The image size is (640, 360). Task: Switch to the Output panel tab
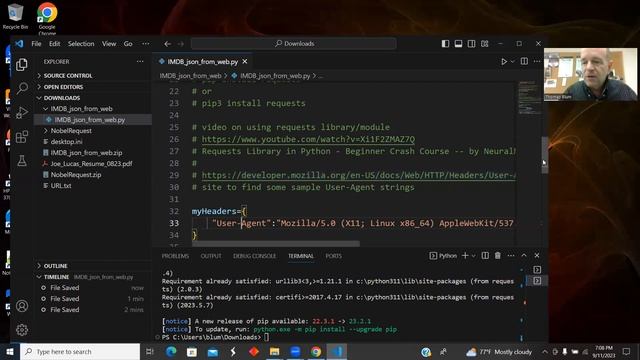coord(211,256)
